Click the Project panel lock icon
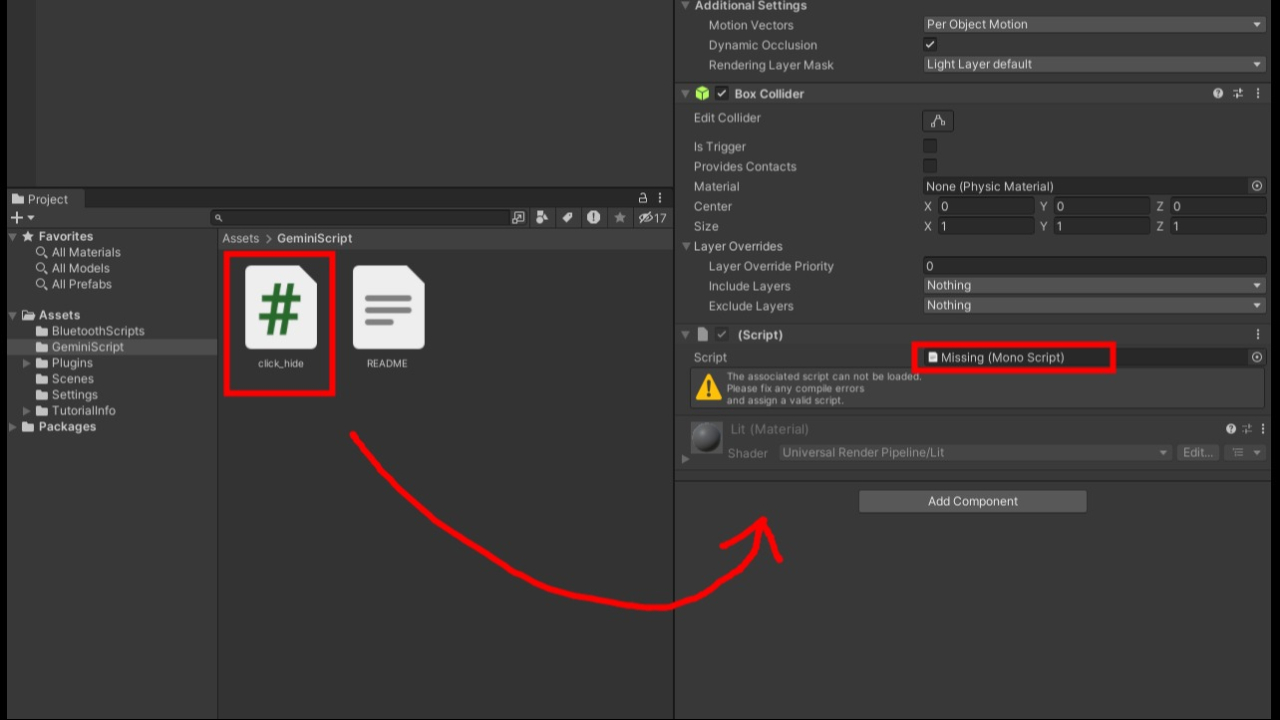This screenshot has width=1280, height=720. 643,199
